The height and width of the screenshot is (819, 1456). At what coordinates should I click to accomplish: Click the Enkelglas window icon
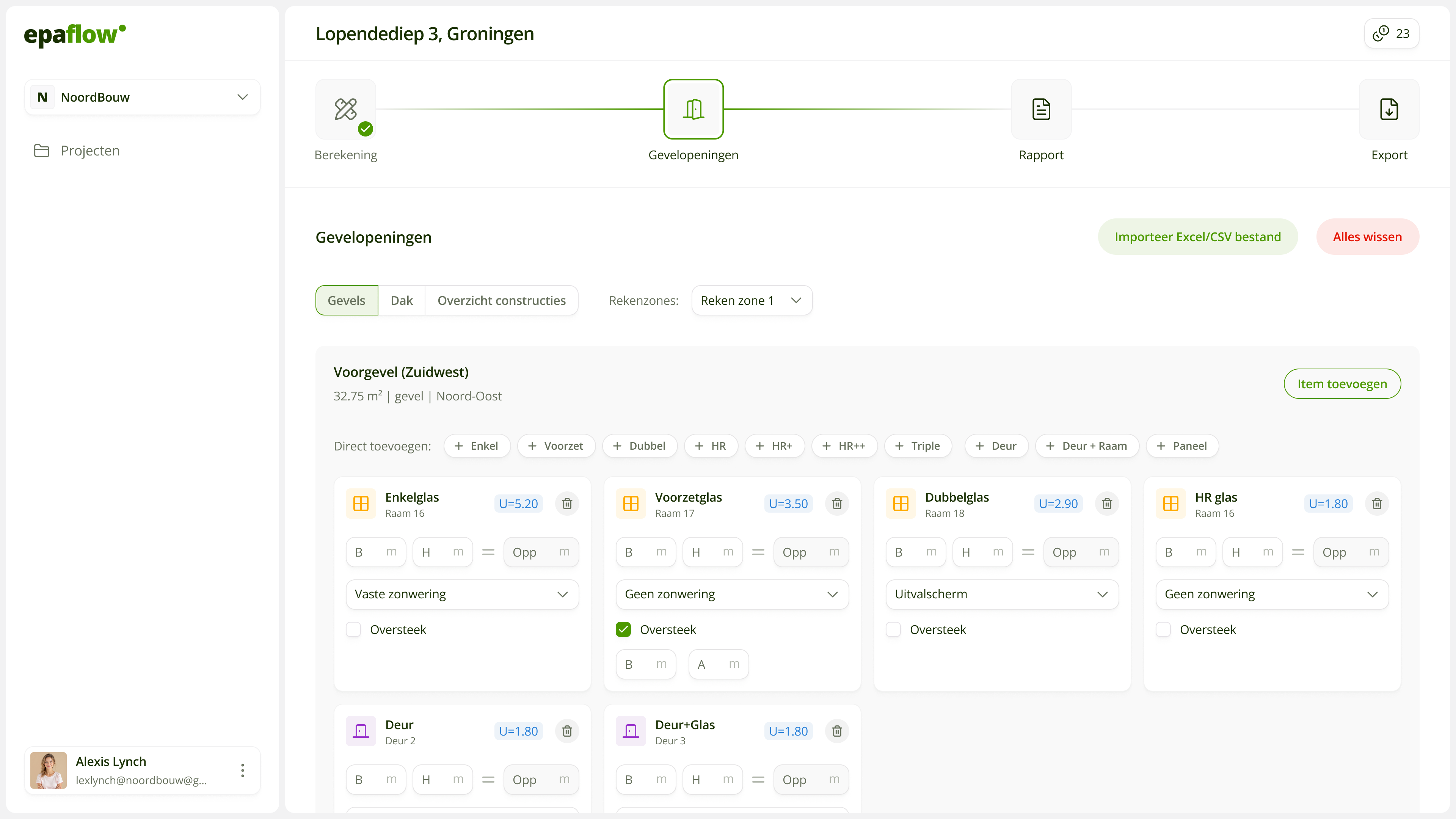361,503
